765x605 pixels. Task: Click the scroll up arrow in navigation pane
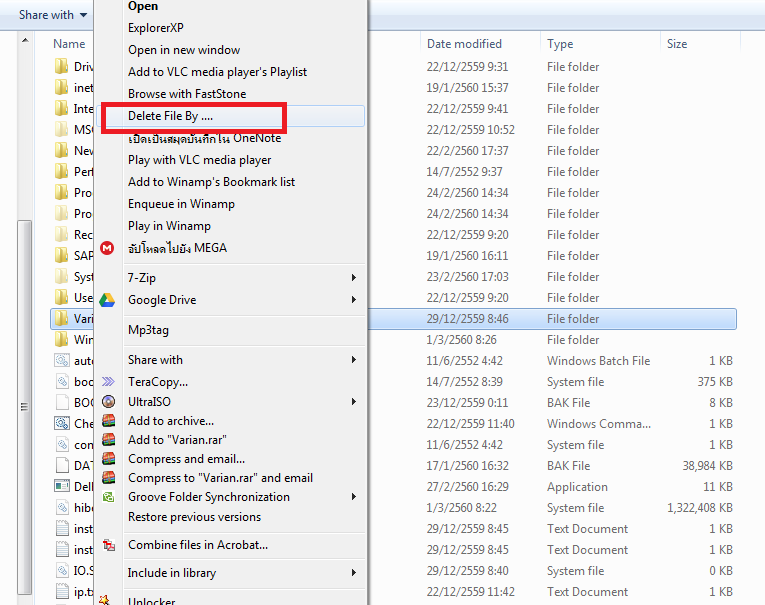(25, 40)
